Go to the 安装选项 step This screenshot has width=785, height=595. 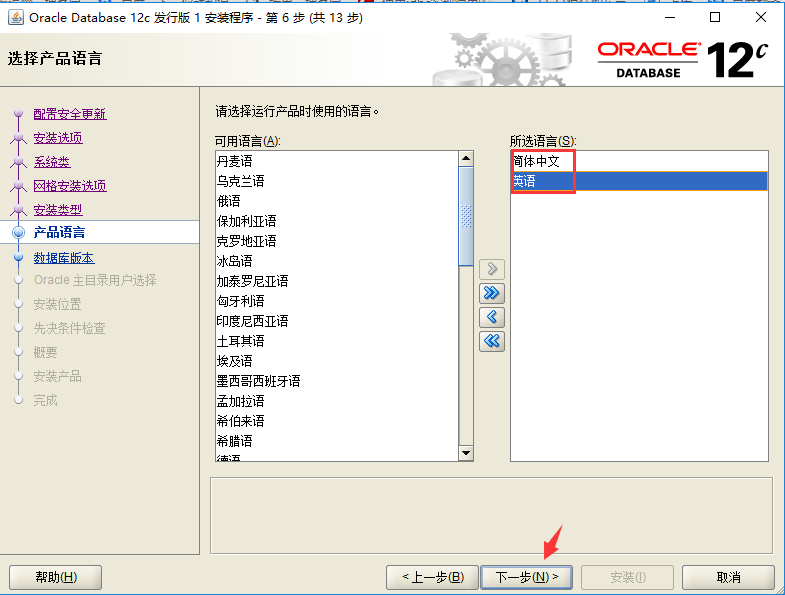point(58,138)
